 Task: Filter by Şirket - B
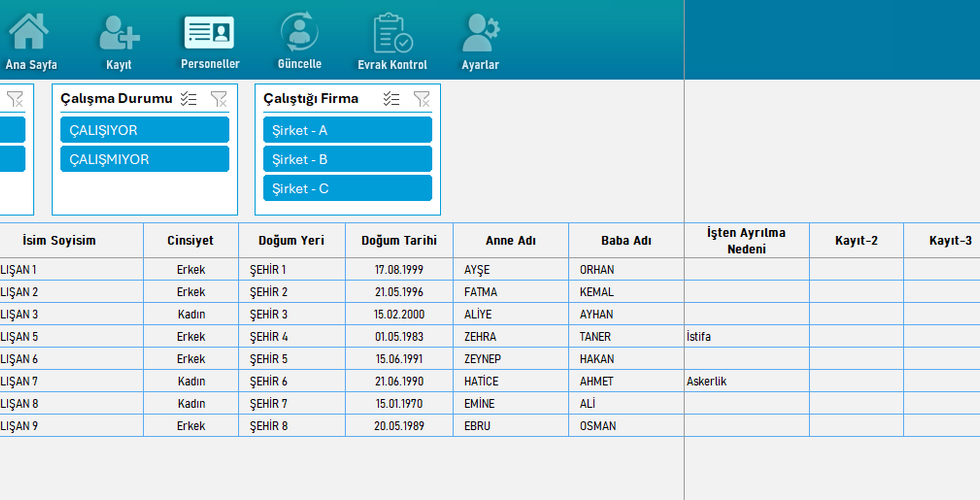(x=348, y=159)
